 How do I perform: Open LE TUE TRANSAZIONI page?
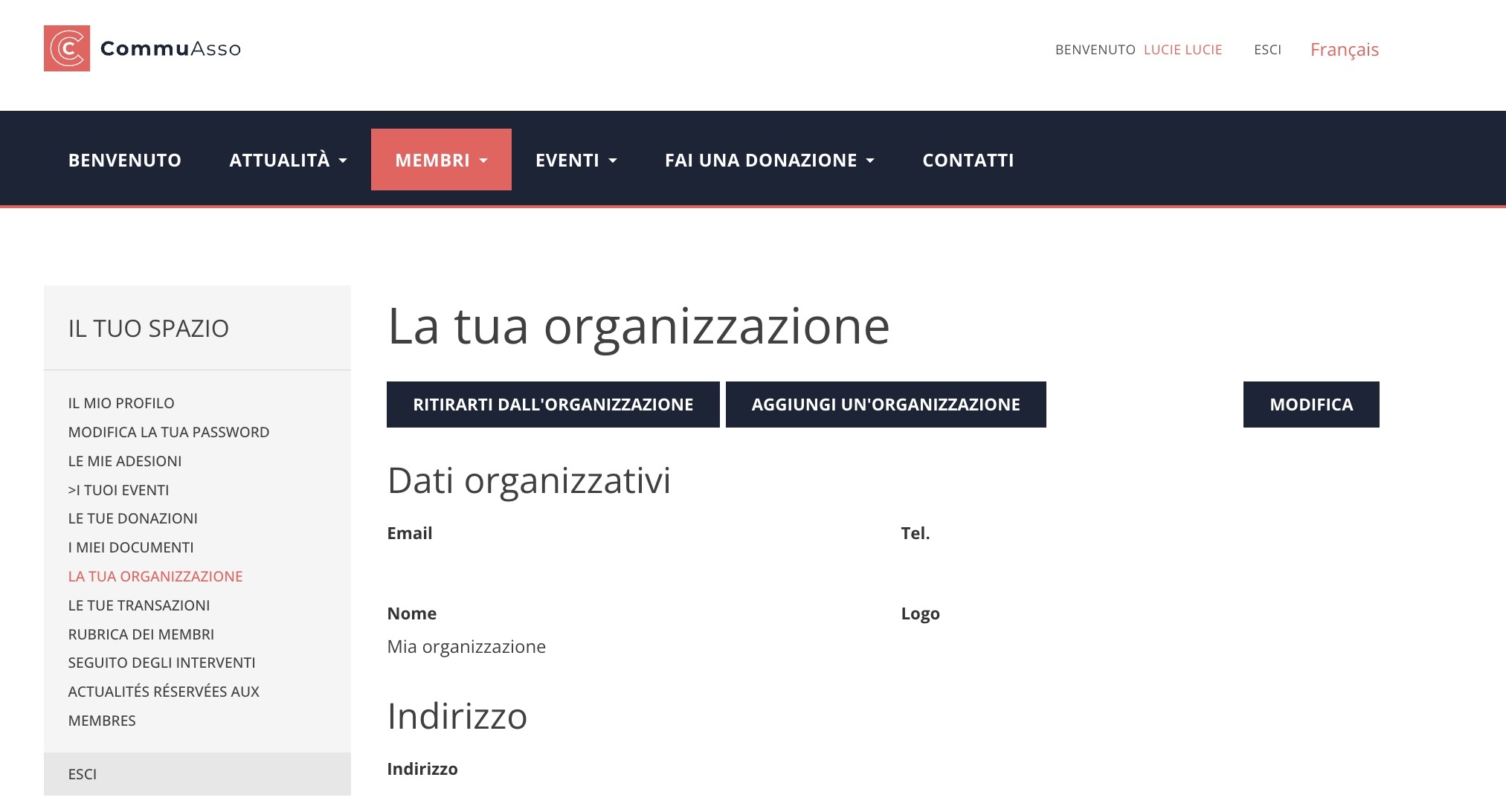[139, 605]
